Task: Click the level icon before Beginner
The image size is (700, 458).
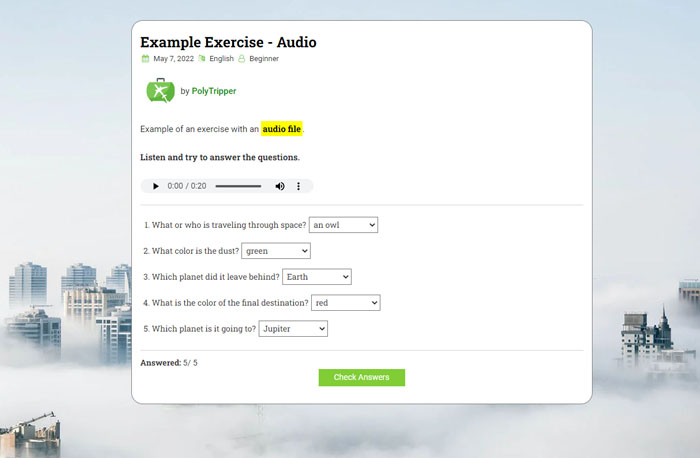Action: point(242,59)
